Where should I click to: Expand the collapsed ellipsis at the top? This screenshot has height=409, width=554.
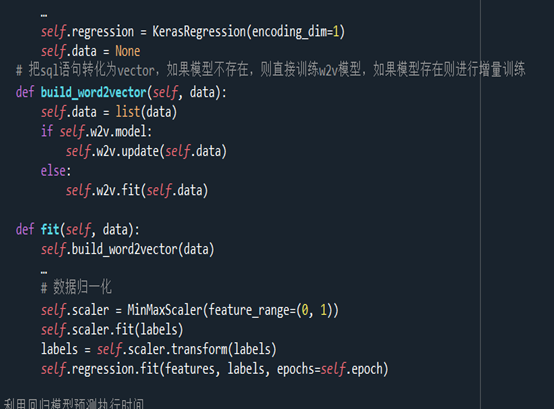[44, 16]
